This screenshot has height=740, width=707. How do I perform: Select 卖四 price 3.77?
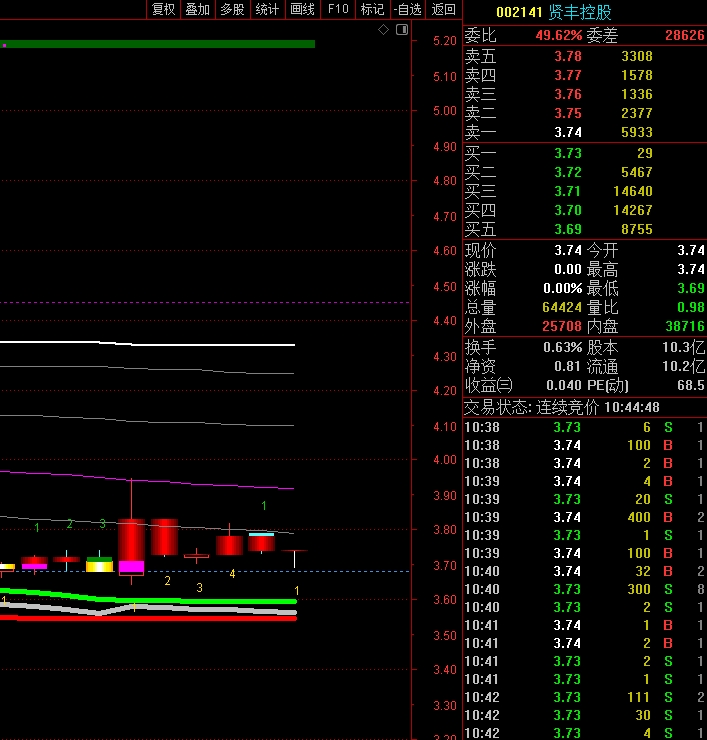pyautogui.click(x=568, y=75)
